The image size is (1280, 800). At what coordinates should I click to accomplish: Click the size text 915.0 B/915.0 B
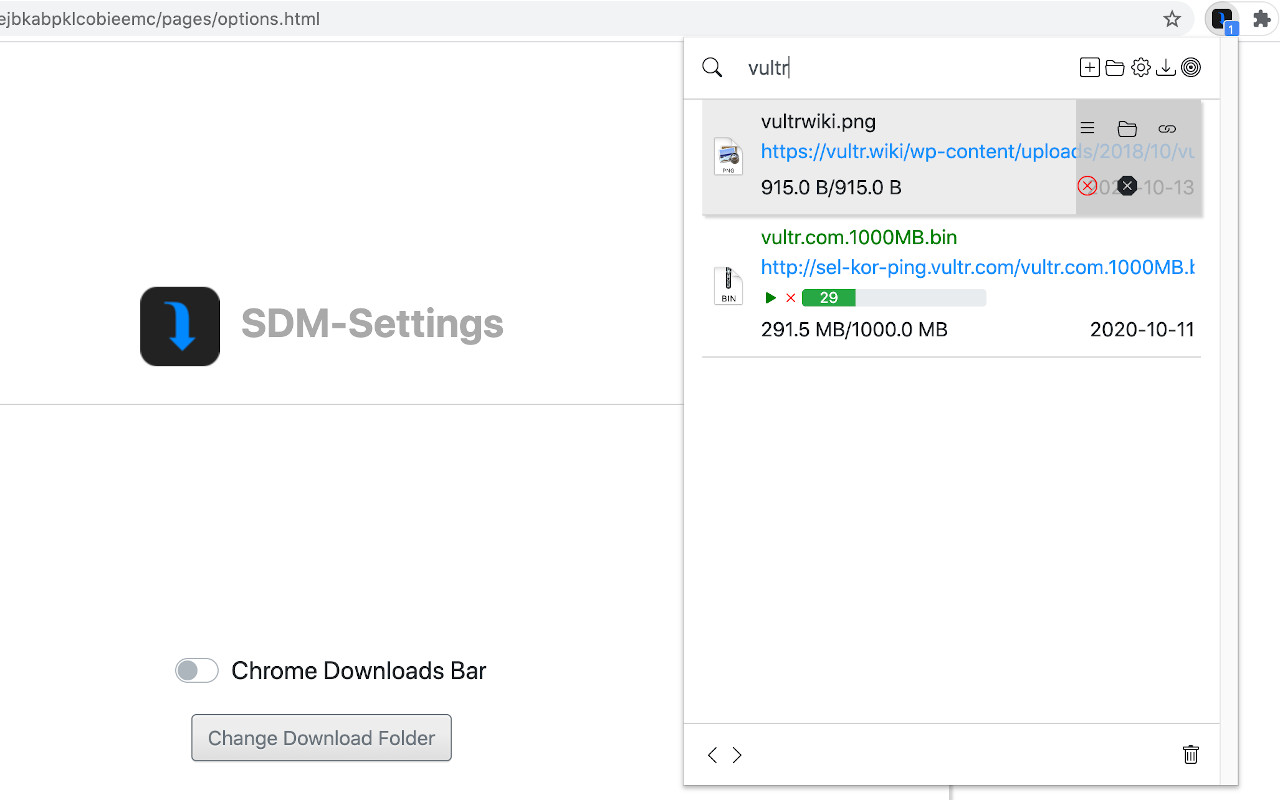click(x=831, y=187)
